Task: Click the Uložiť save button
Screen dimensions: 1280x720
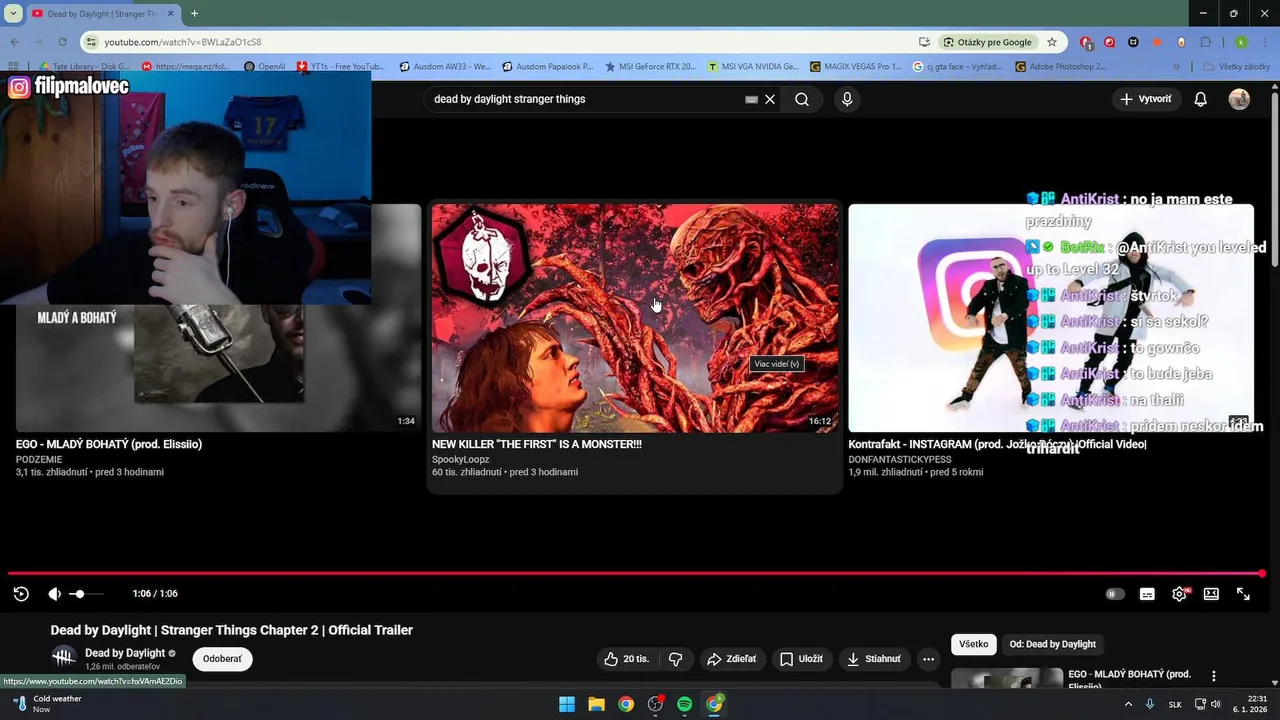Action: pos(801,659)
